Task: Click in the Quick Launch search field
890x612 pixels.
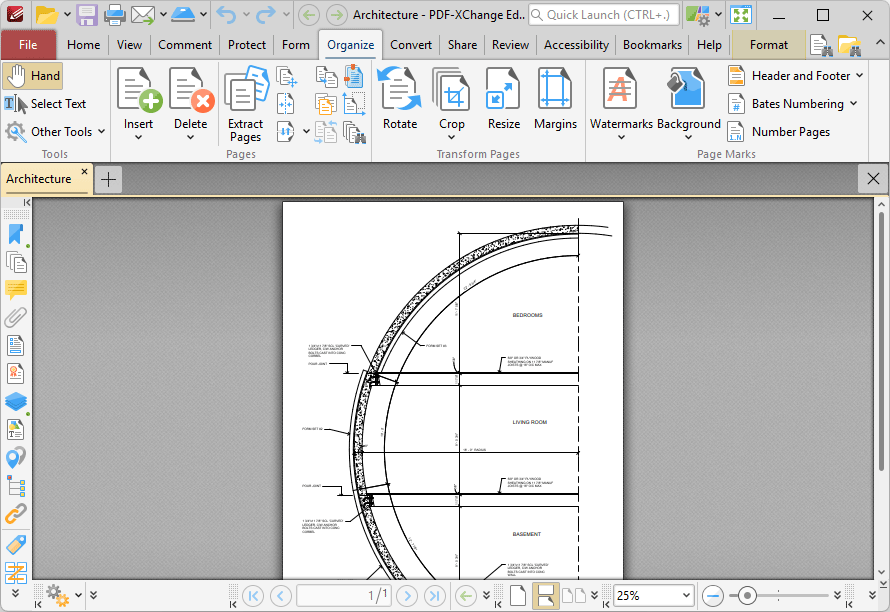Action: [x=604, y=15]
